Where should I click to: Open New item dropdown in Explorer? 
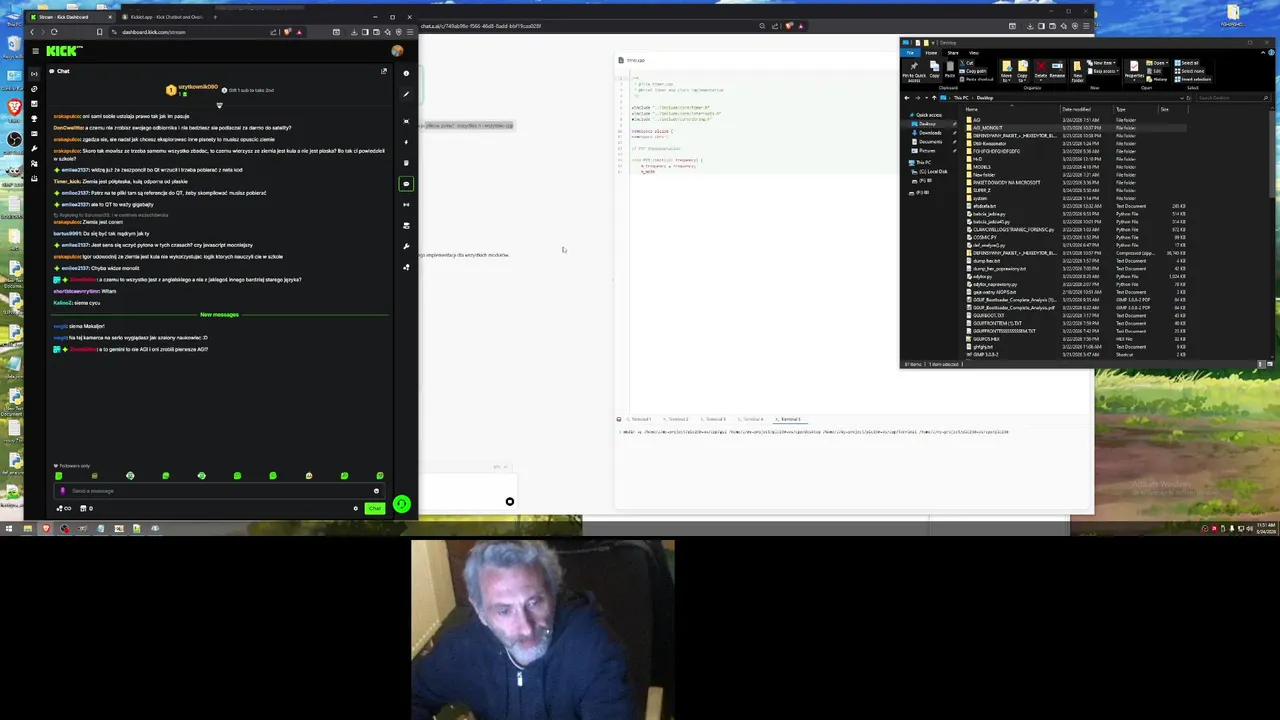(1102, 63)
